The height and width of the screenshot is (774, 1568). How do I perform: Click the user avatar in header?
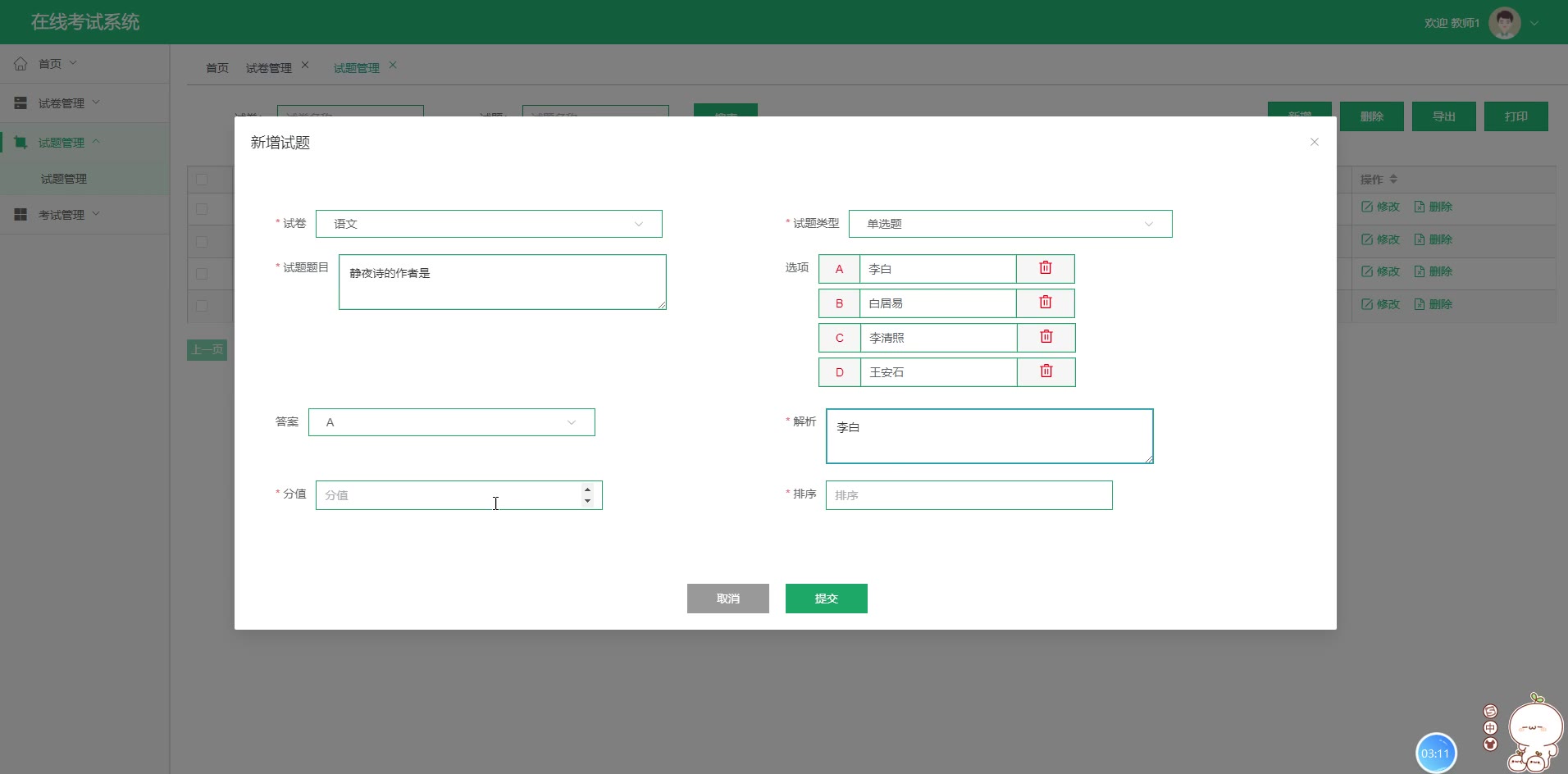[x=1504, y=23]
